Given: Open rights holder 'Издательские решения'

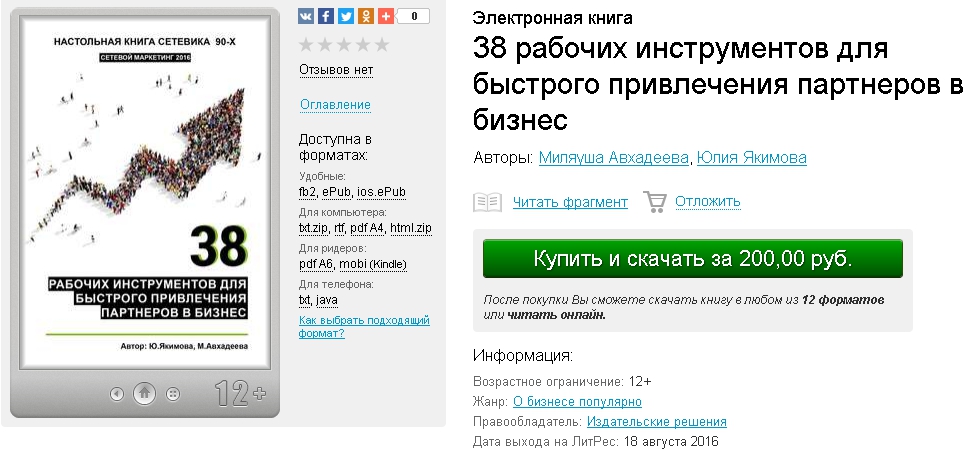Looking at the screenshot, I should 657,422.
